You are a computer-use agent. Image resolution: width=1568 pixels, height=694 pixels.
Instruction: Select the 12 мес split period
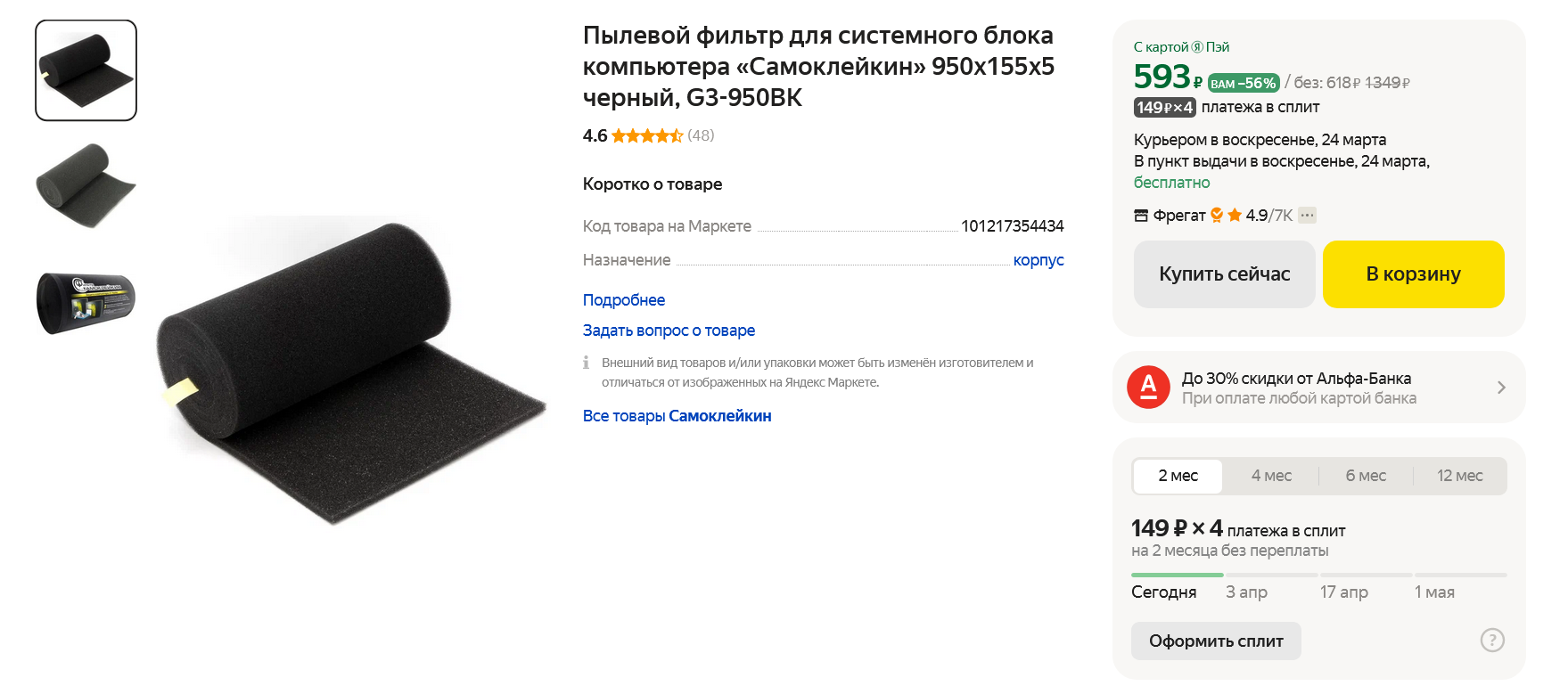coord(1460,476)
